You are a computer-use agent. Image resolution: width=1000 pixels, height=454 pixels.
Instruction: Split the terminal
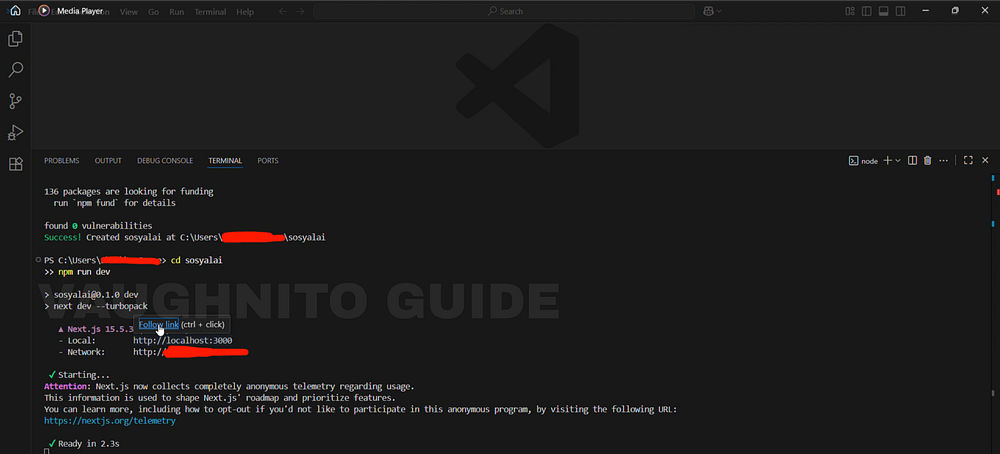(913, 161)
